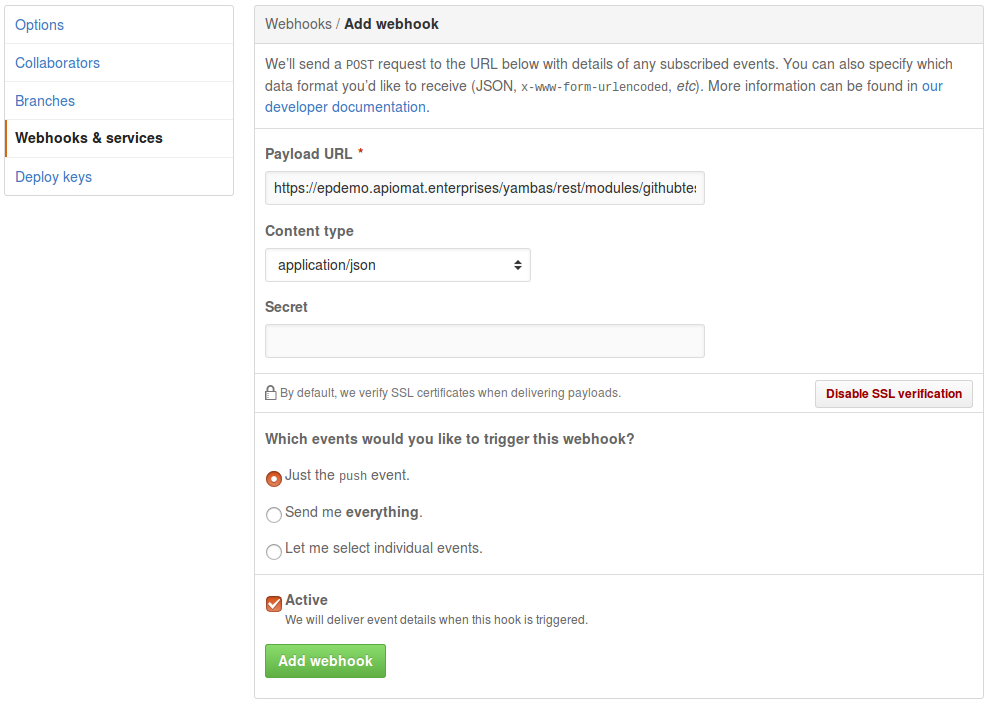Open the Options settings page
998x711 pixels.
[x=40, y=25]
